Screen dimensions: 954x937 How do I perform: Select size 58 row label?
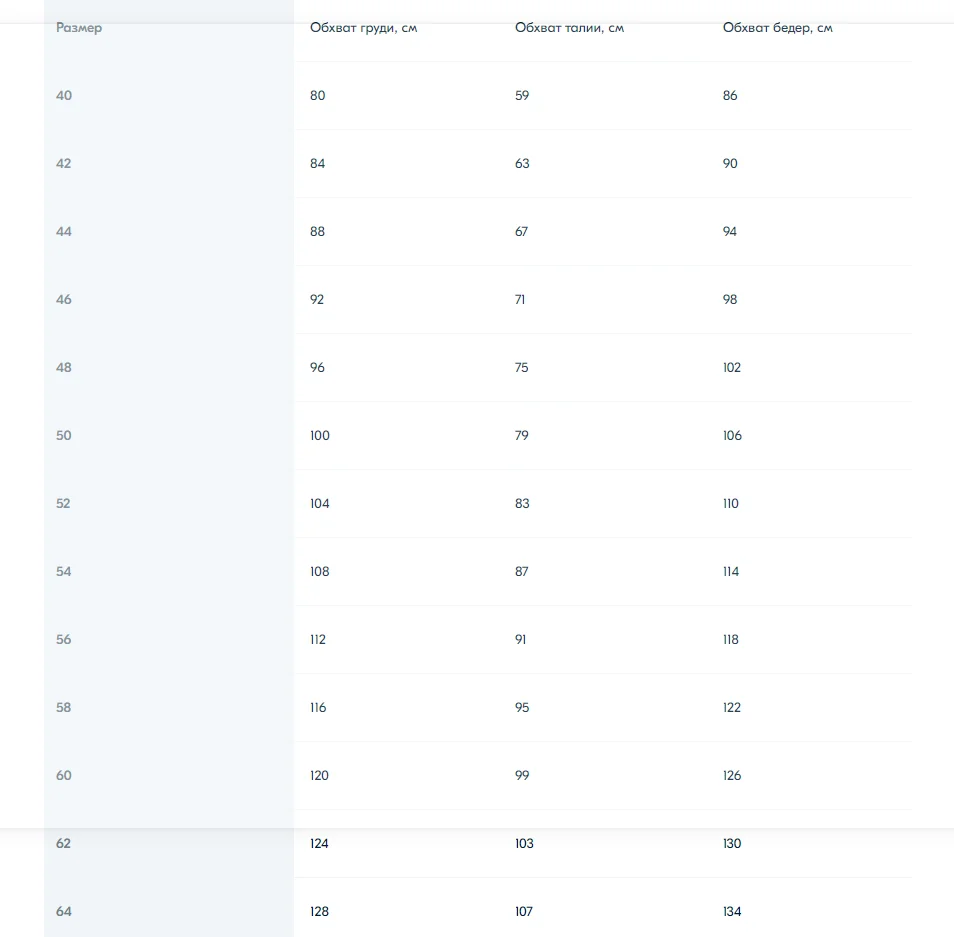pos(64,708)
